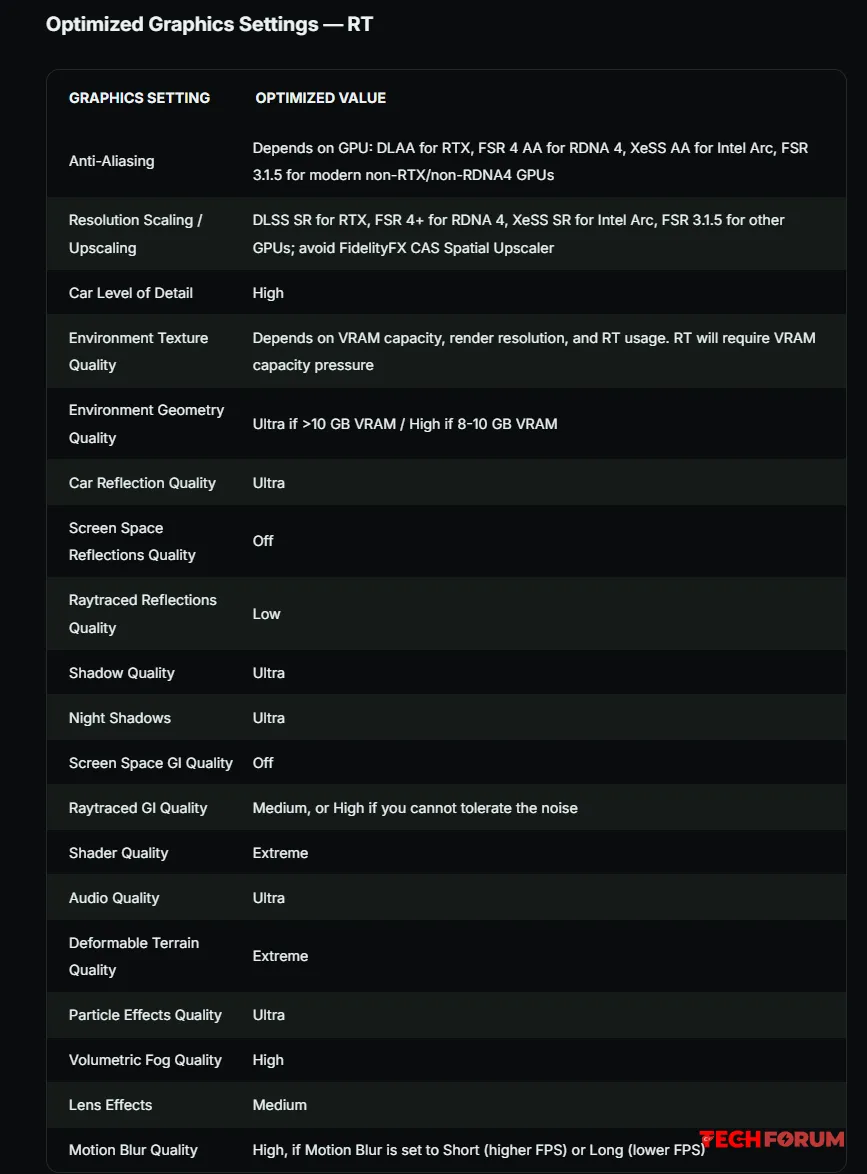Click Low value for Raytraced Reflections Quality

tap(267, 614)
